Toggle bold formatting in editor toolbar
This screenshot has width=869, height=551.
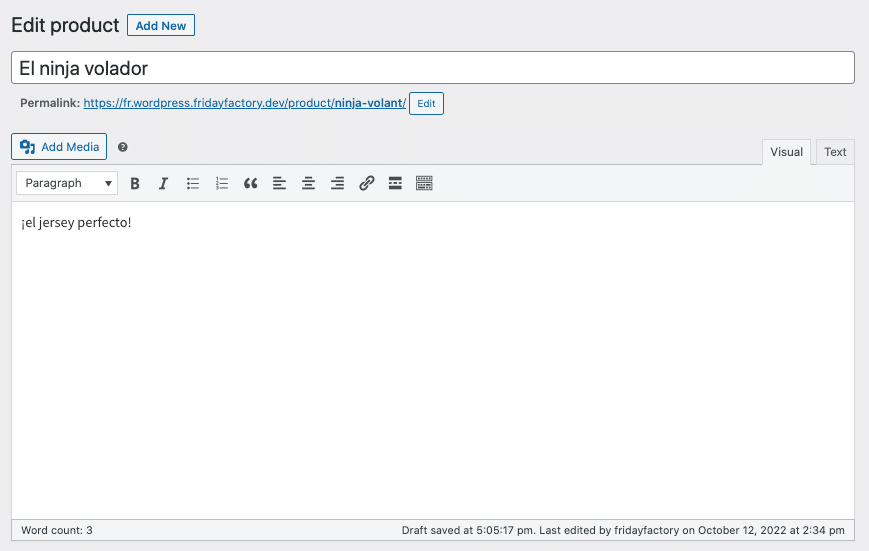[x=135, y=183]
